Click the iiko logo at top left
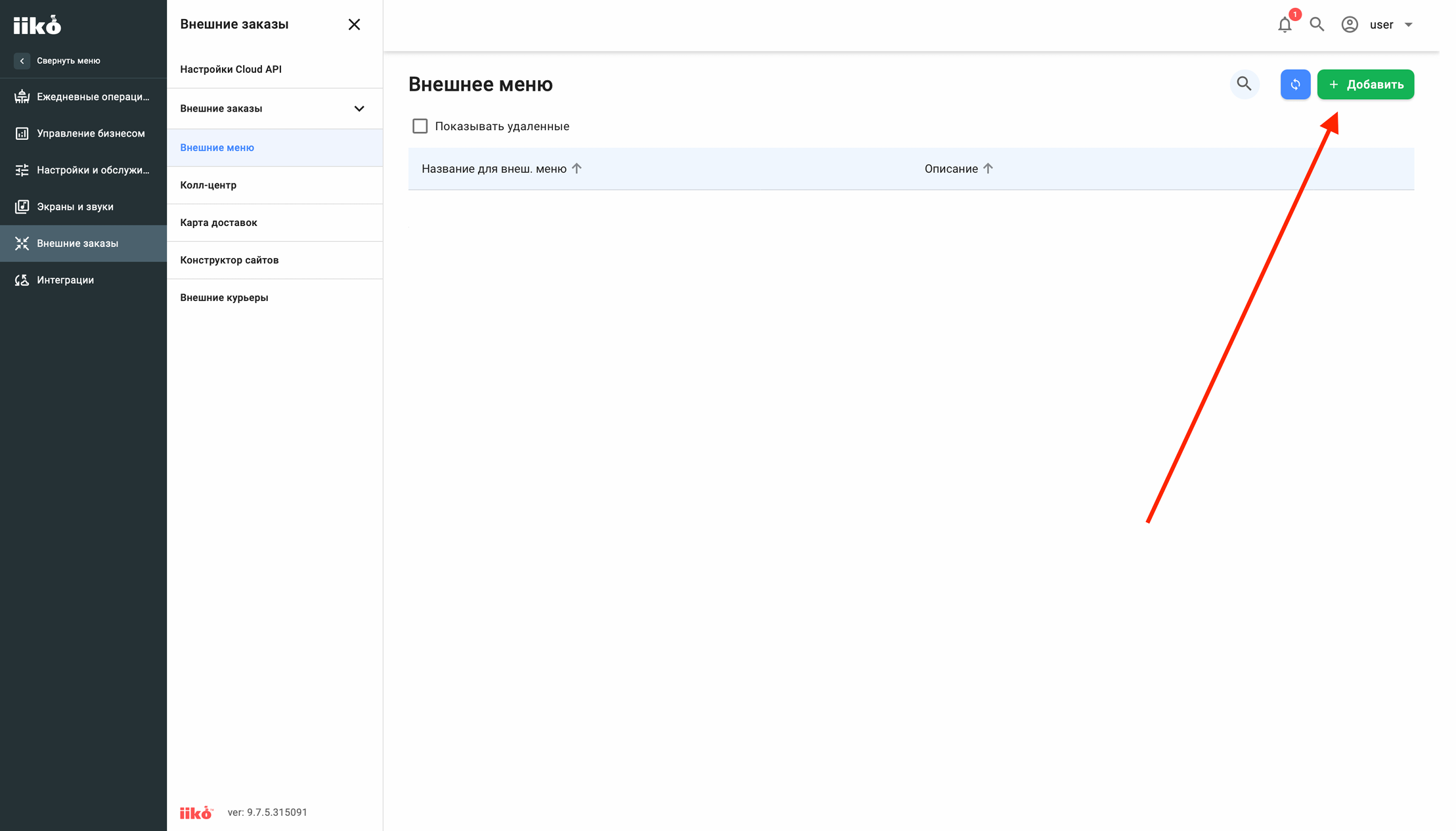 point(37,25)
